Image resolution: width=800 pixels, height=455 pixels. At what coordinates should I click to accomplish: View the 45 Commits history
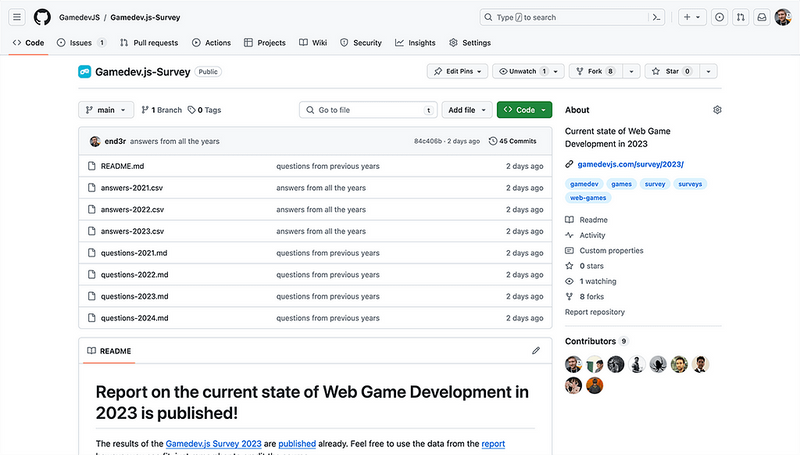(513, 141)
